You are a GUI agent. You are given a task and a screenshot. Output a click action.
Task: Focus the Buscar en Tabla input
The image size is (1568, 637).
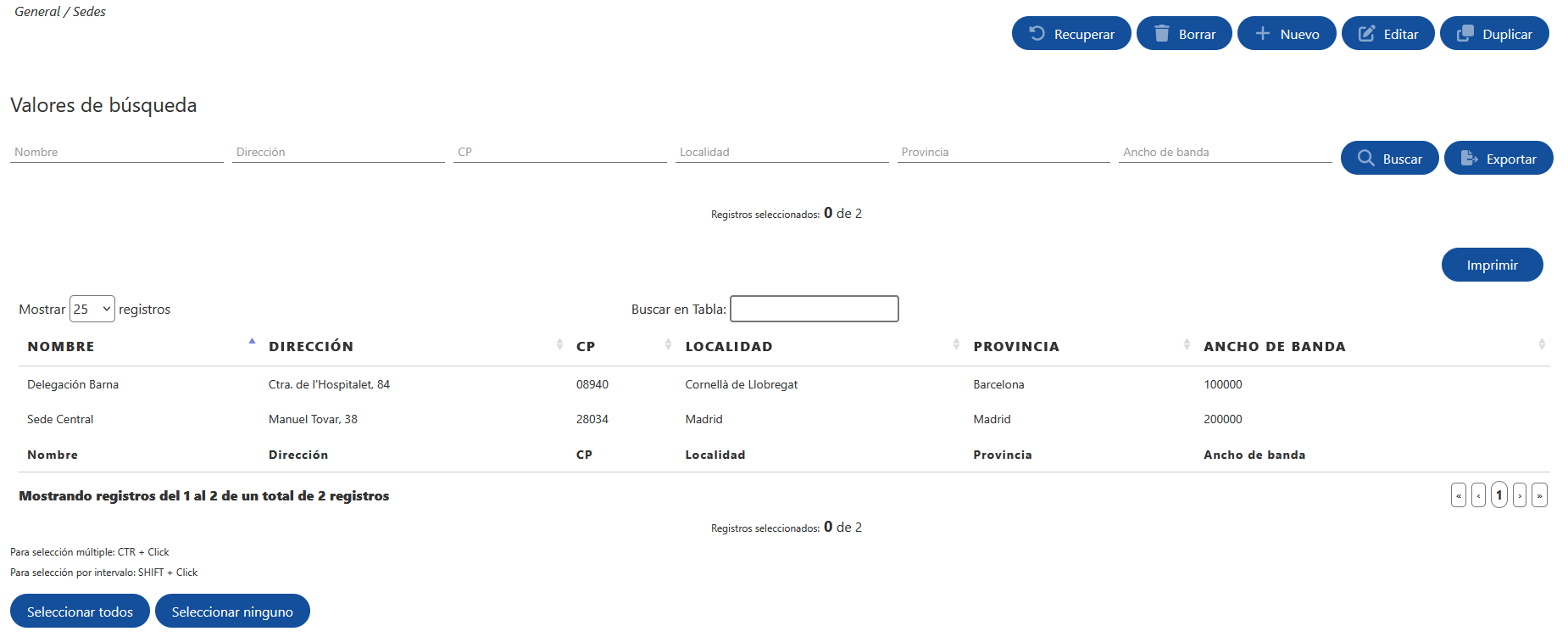point(814,309)
